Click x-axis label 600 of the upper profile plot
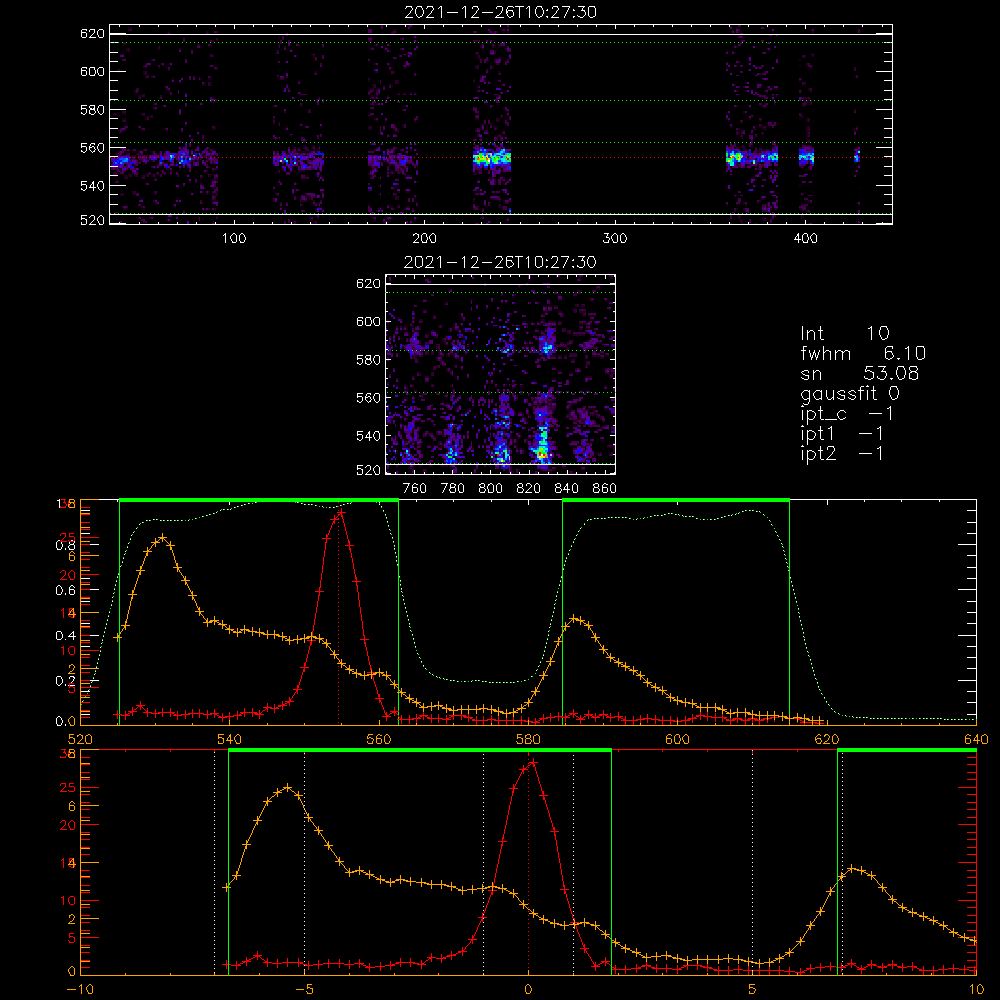 [677, 739]
